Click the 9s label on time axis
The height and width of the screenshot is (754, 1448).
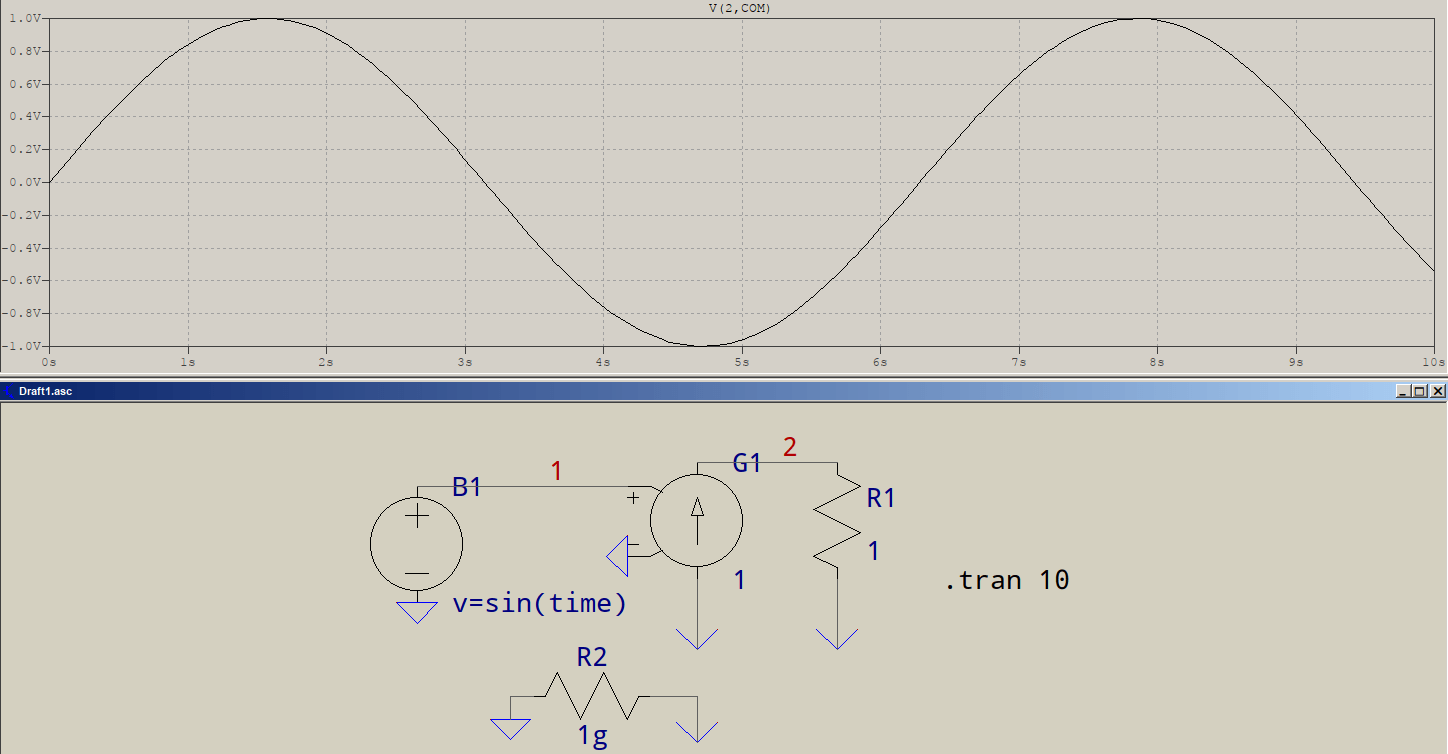pyautogui.click(x=1295, y=360)
